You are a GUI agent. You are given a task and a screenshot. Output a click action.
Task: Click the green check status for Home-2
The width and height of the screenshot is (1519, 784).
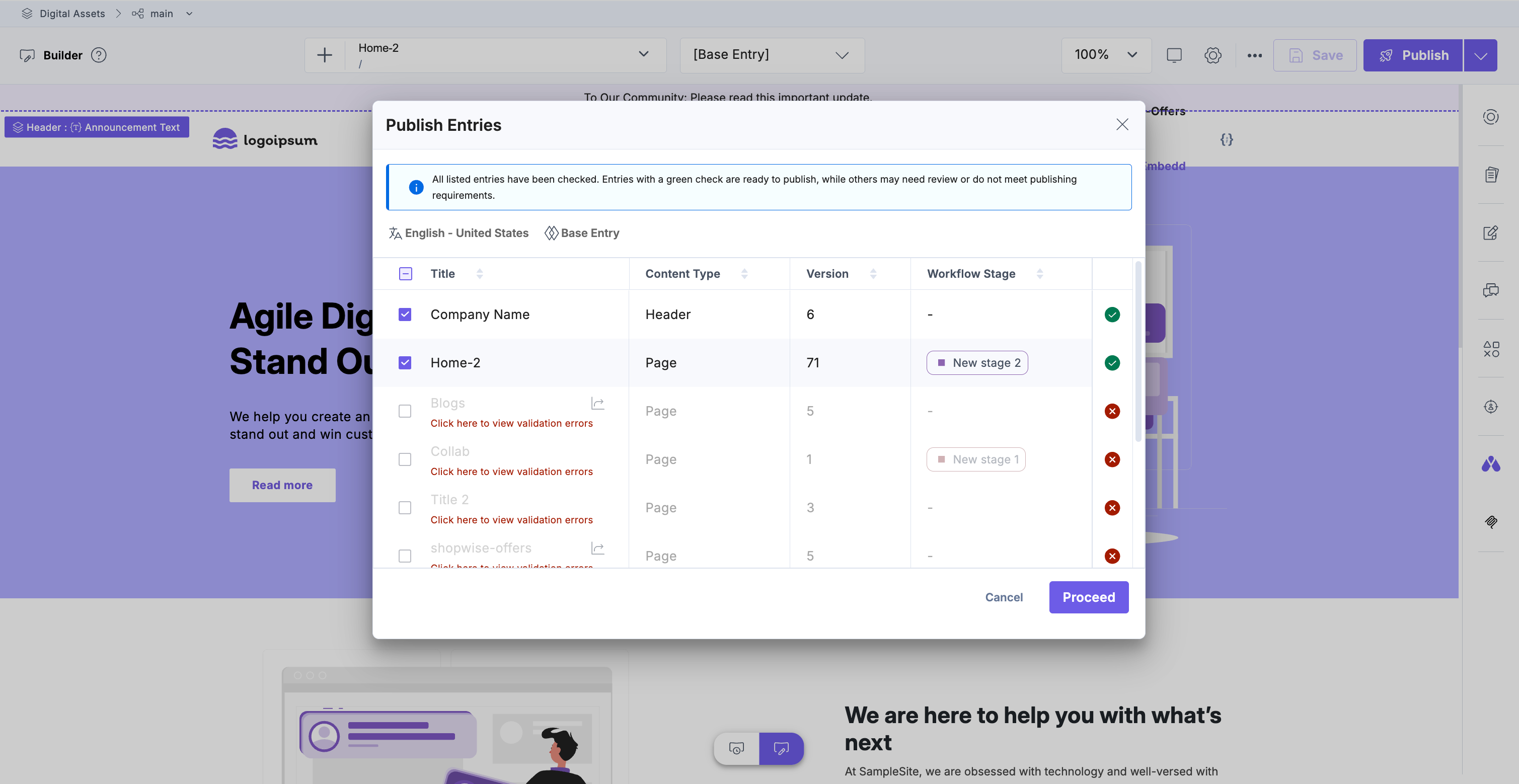(x=1111, y=362)
